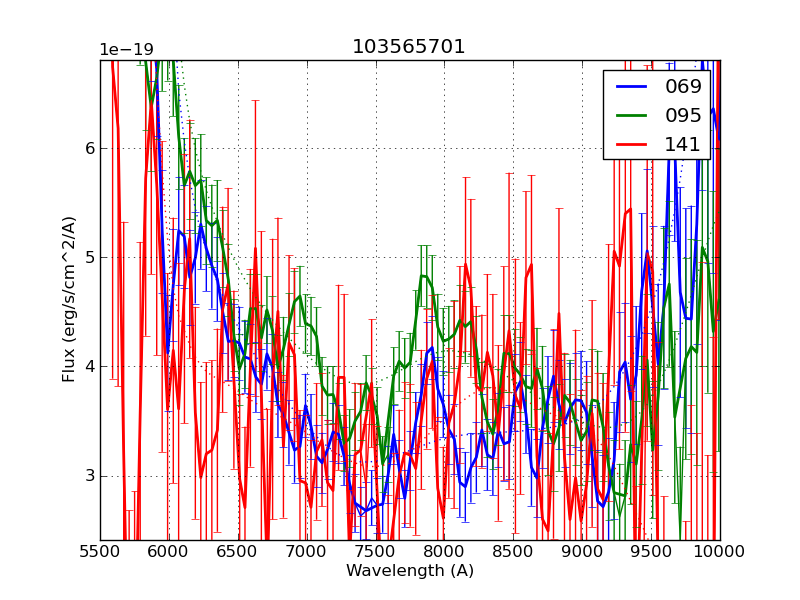Click the 6500 x-axis tick label

tap(238, 552)
